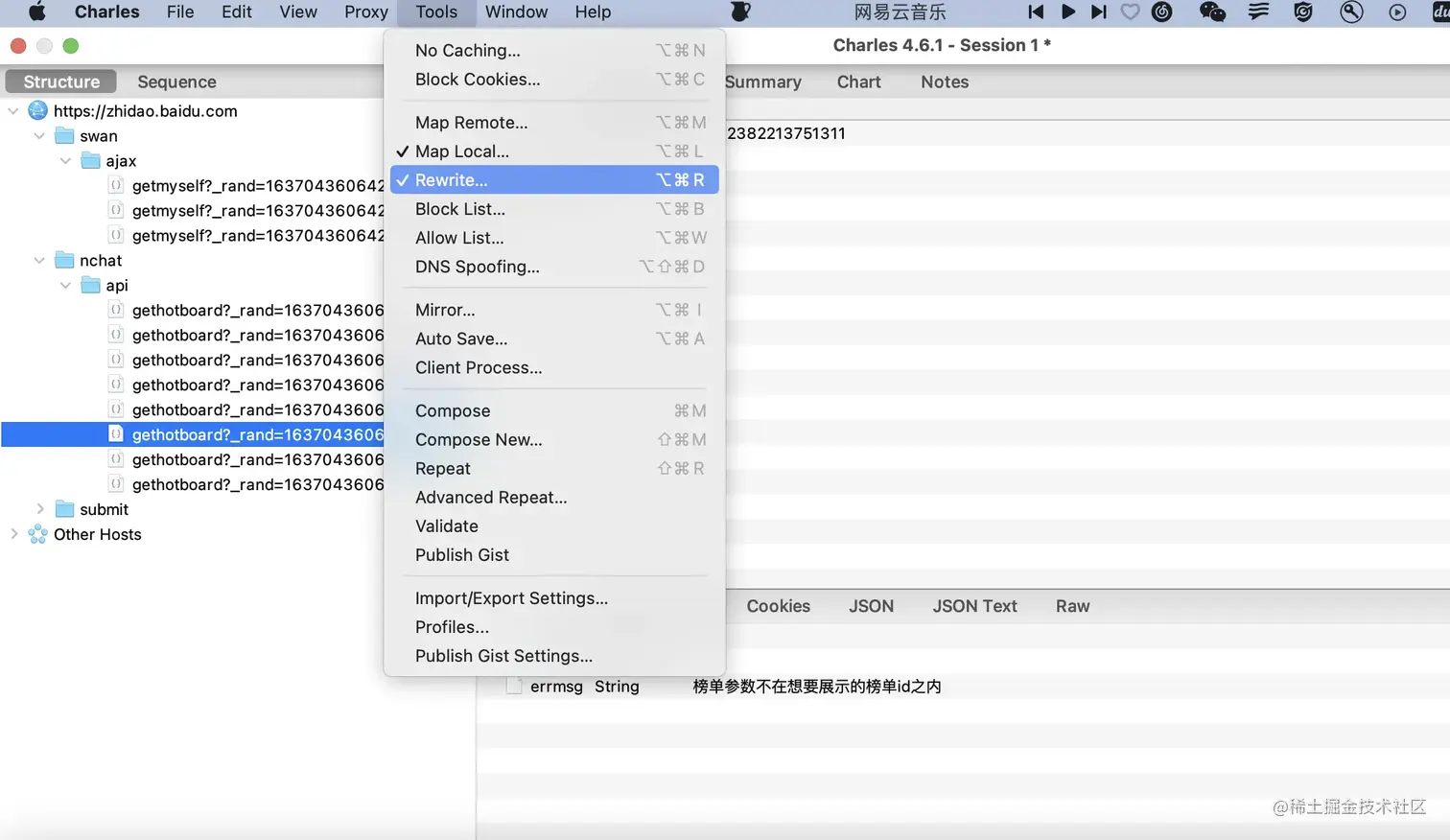Collapse the swan folder chevron
This screenshot has width=1450, height=840.
[39, 135]
